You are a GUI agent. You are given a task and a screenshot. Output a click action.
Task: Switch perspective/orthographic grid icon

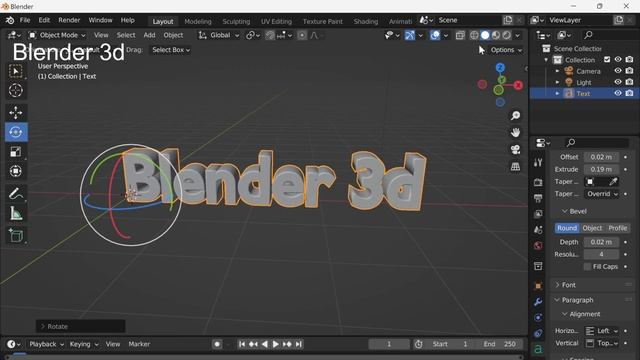[516, 167]
